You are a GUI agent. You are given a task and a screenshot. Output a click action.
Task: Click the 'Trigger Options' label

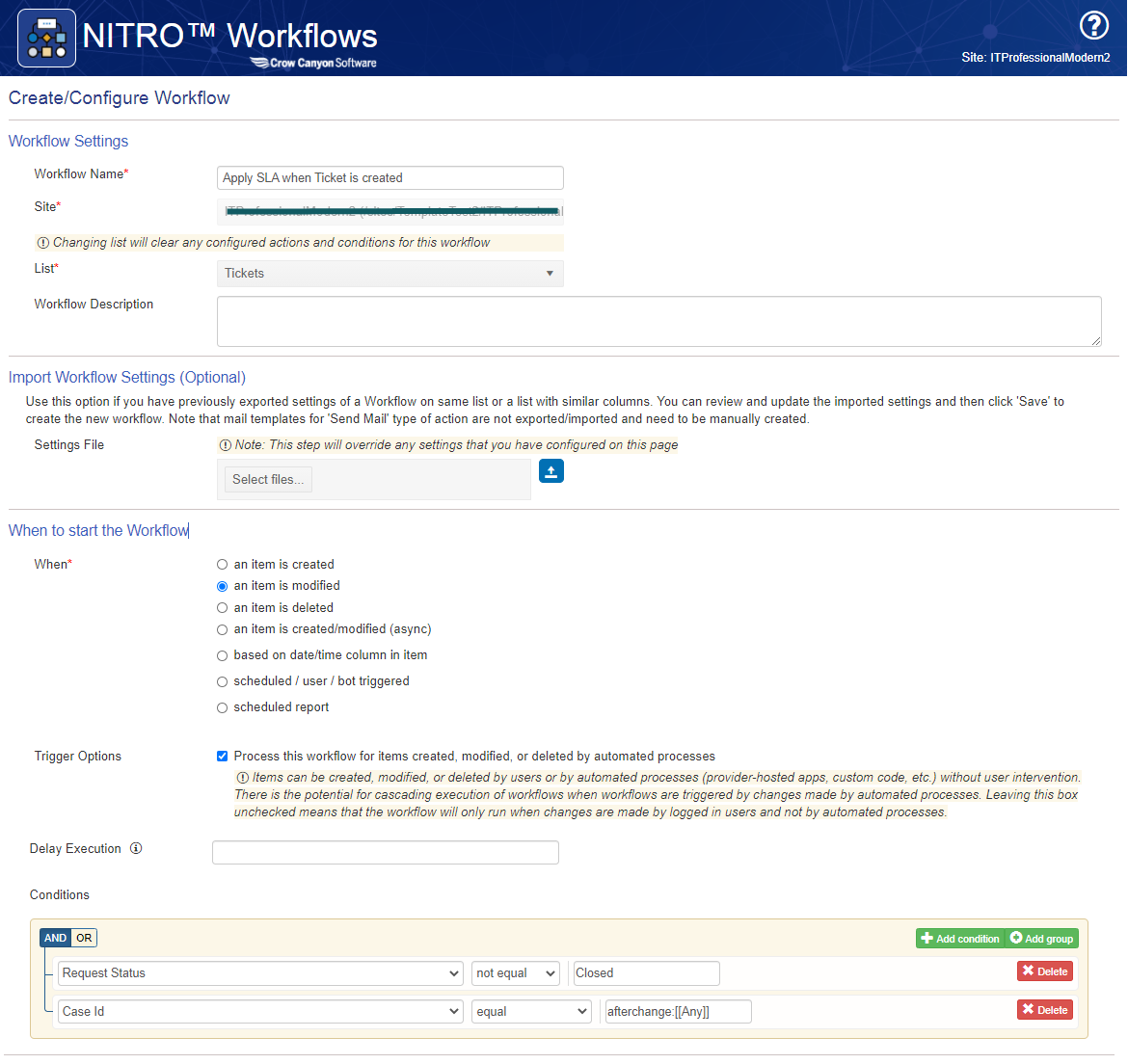click(78, 756)
